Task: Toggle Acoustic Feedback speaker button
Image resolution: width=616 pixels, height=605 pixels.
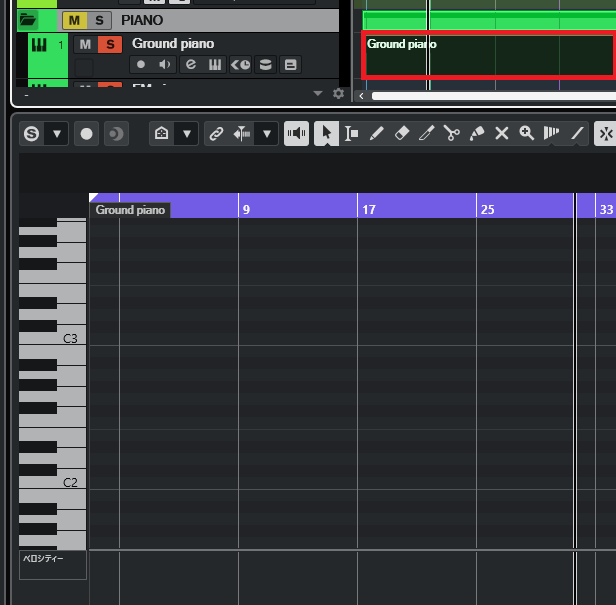Action: tap(297, 134)
